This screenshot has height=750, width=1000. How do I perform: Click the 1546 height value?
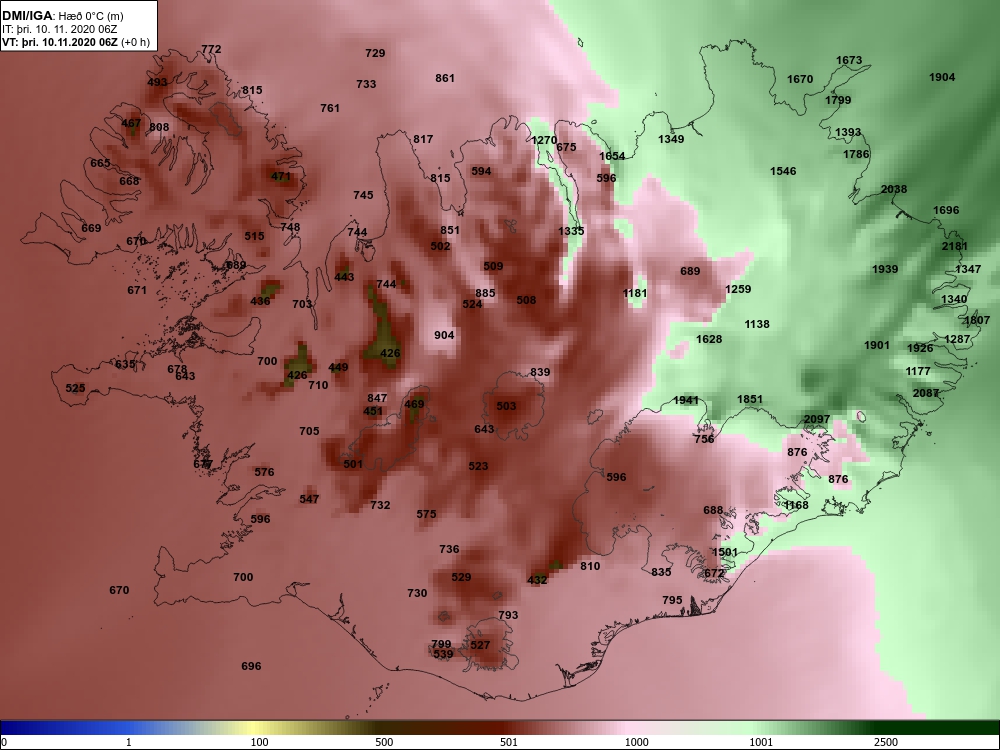click(783, 171)
